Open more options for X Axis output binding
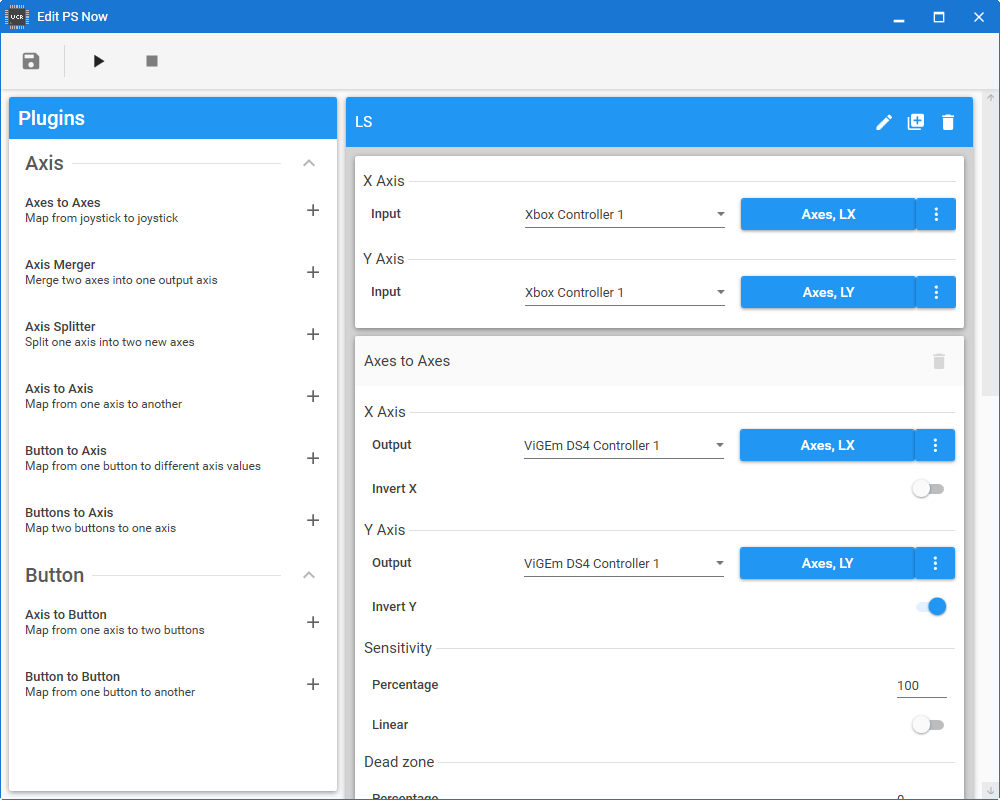The image size is (1000, 800). click(935, 445)
